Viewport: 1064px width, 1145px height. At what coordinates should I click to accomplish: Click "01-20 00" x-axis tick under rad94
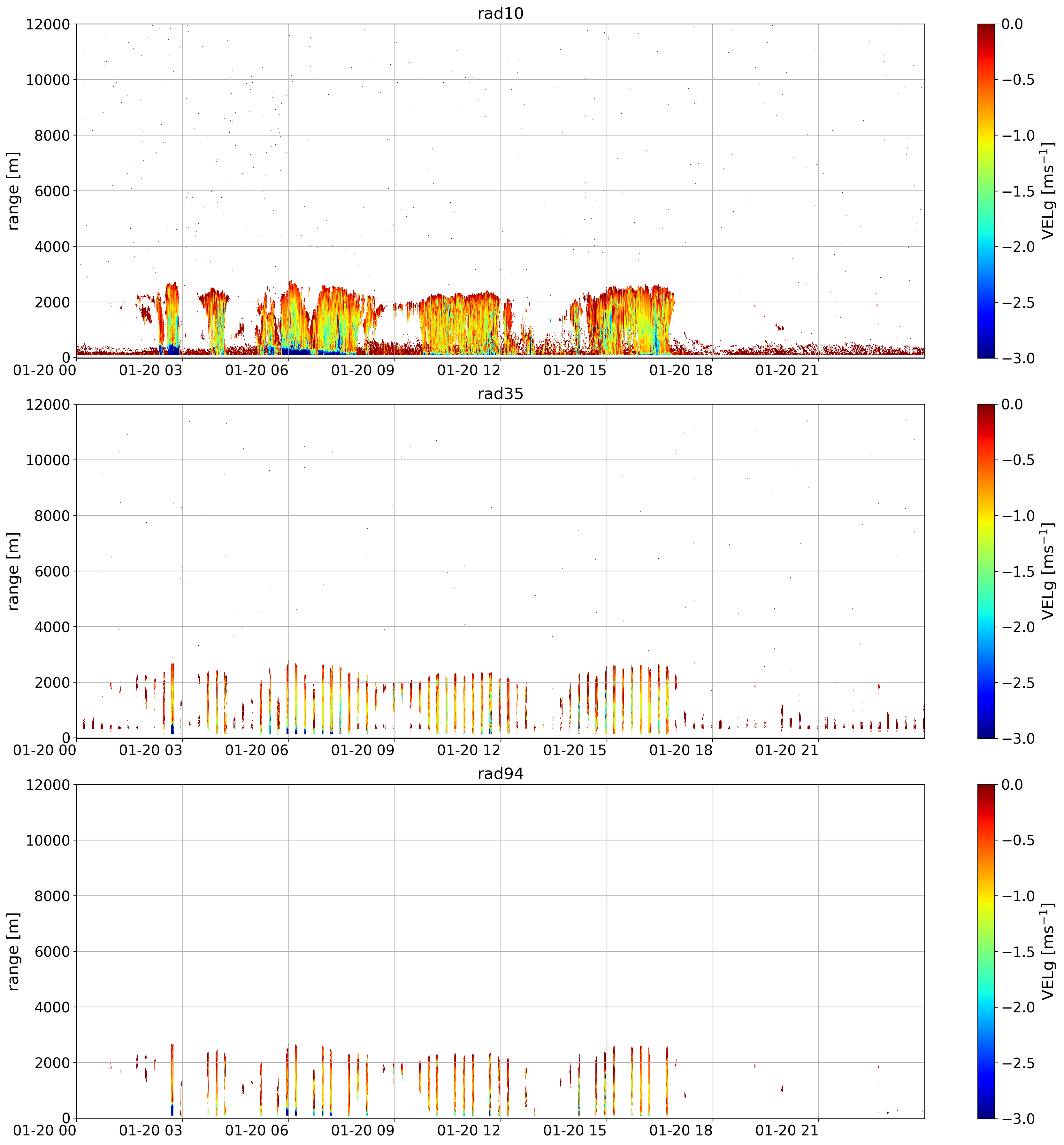pyautogui.click(x=45, y=1131)
